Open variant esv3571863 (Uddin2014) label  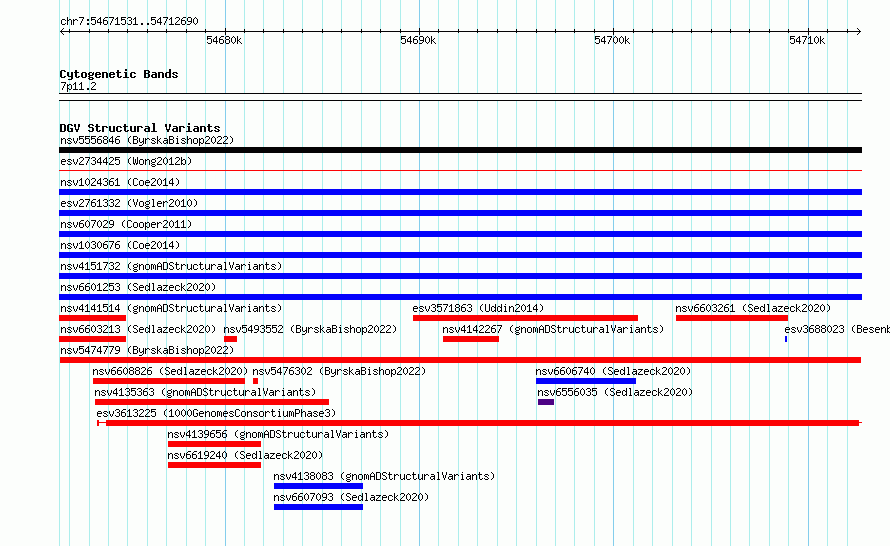[478, 308]
